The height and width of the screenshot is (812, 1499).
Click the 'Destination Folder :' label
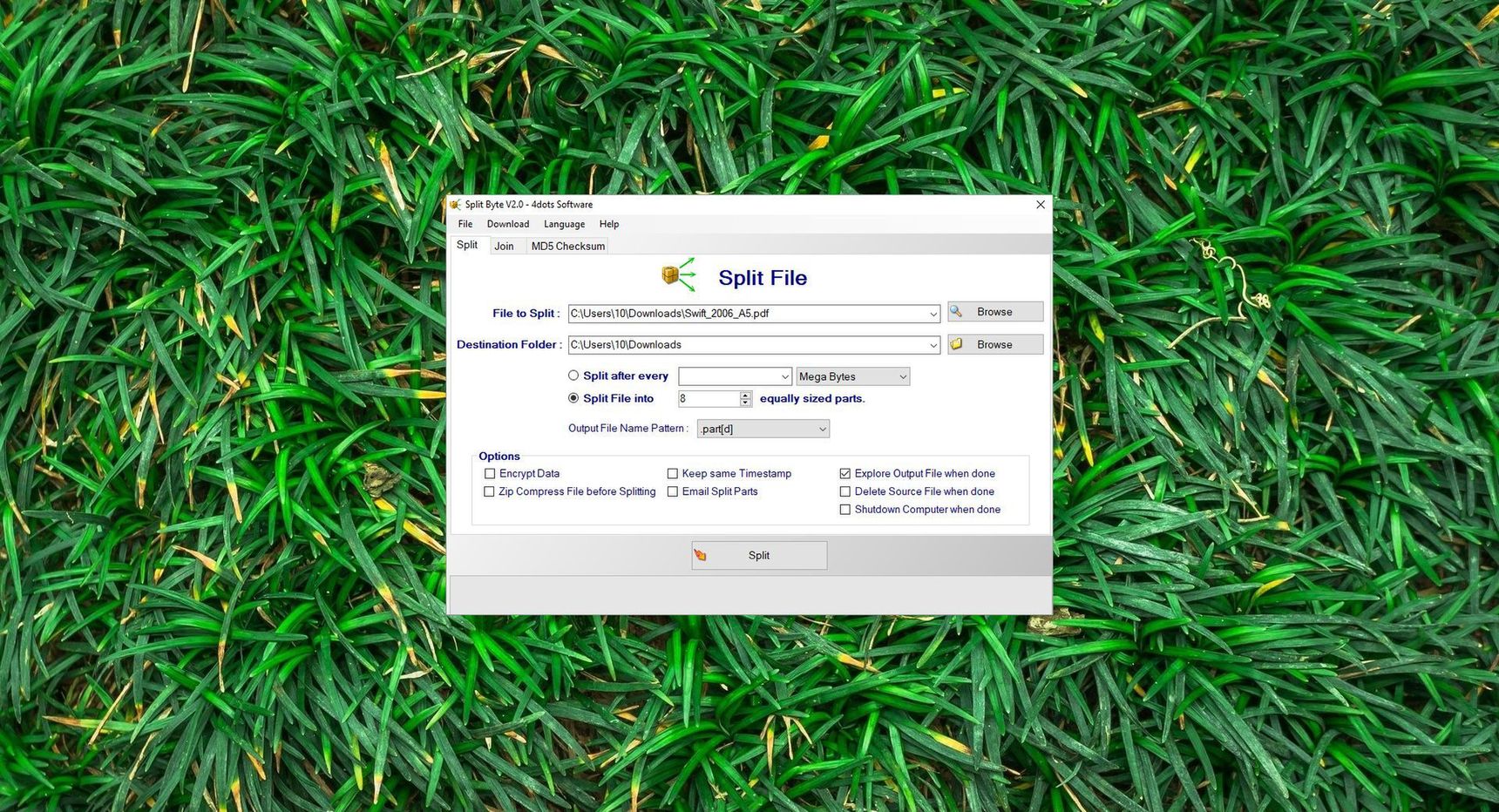(510, 344)
